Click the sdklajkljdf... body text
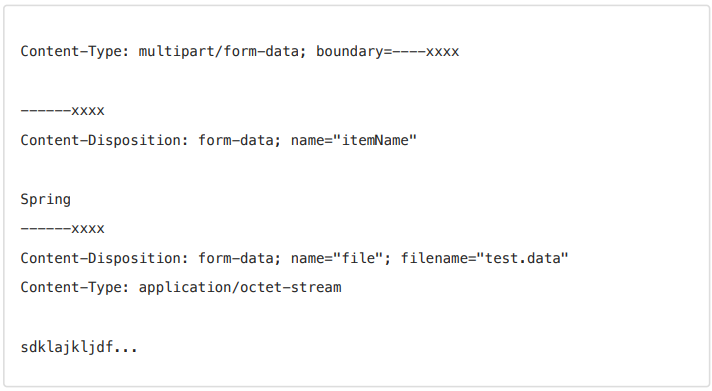Viewport: 712px width, 391px height. coord(79,347)
